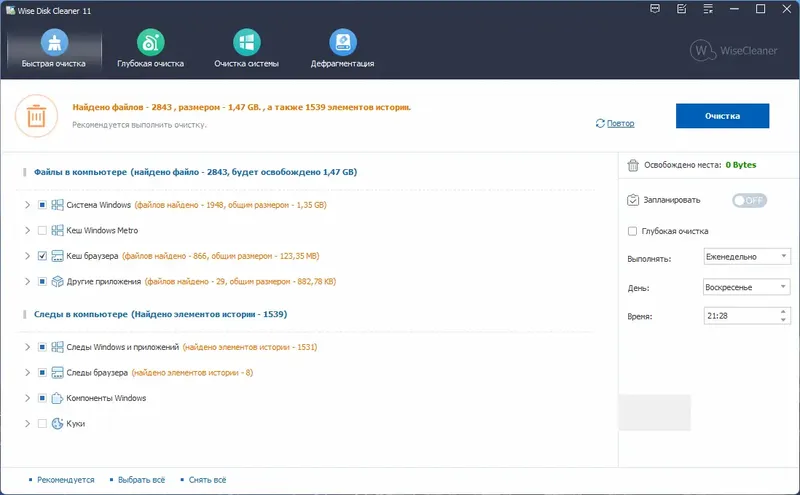The image size is (800, 495).
Task: Click the Кеш браузера 123,35 MB details
Action: click(x=220, y=256)
